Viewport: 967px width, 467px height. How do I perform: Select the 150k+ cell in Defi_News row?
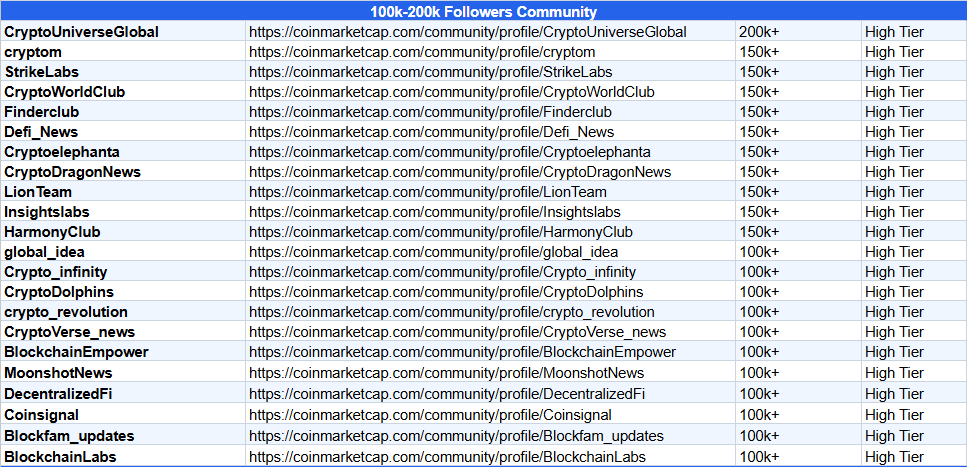click(798, 132)
